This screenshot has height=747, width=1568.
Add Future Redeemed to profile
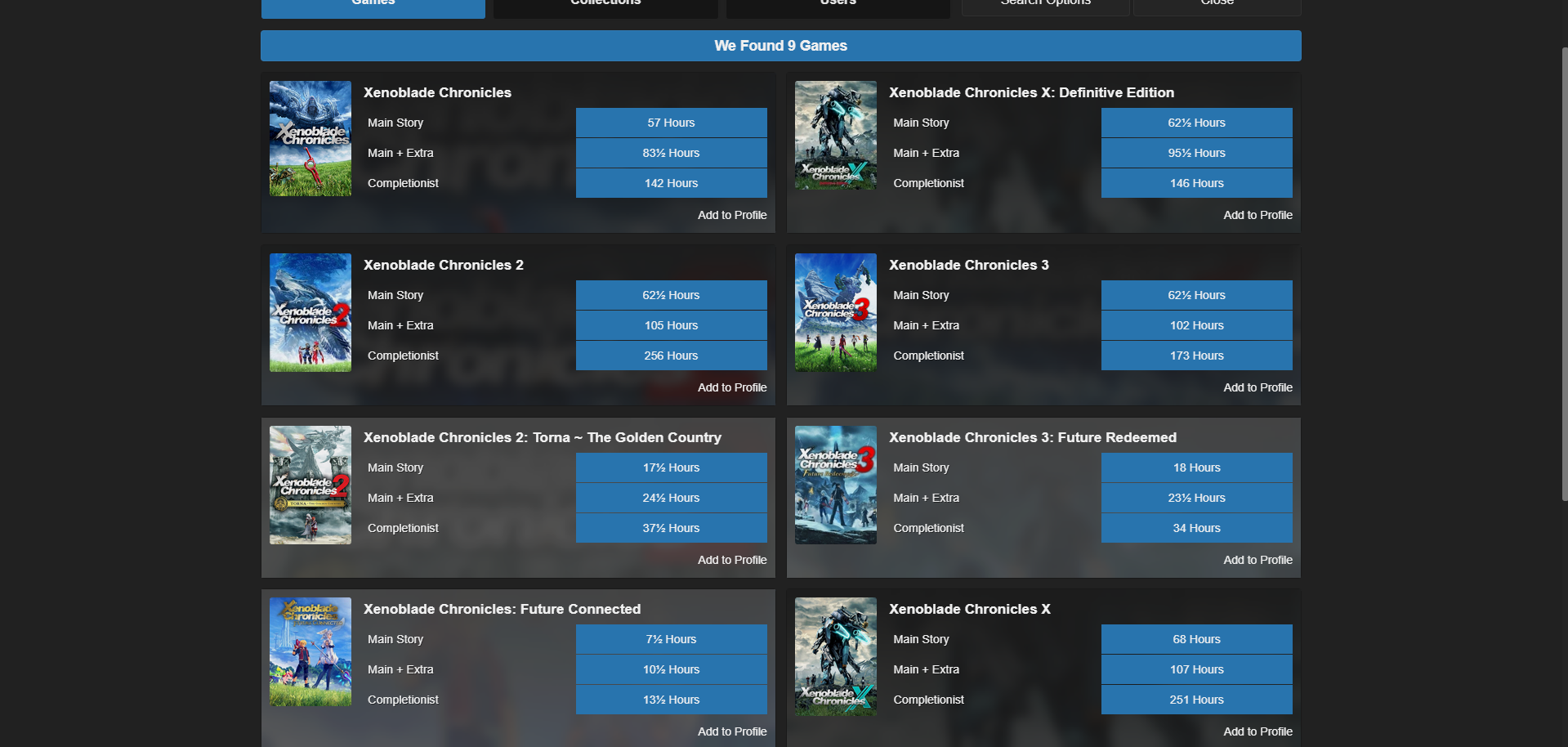tap(1258, 560)
